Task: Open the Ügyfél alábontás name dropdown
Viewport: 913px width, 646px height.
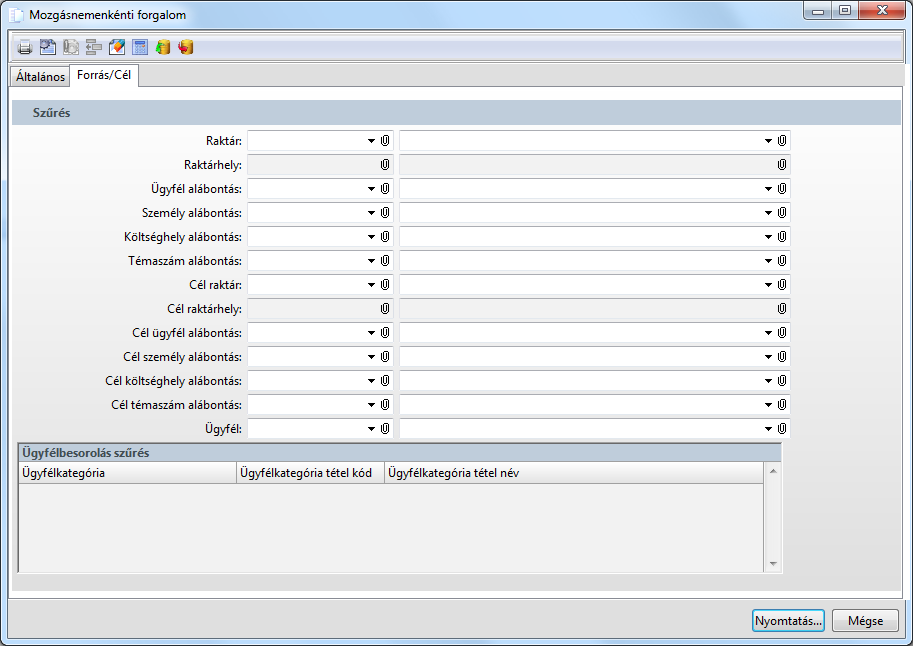Action: (x=768, y=189)
